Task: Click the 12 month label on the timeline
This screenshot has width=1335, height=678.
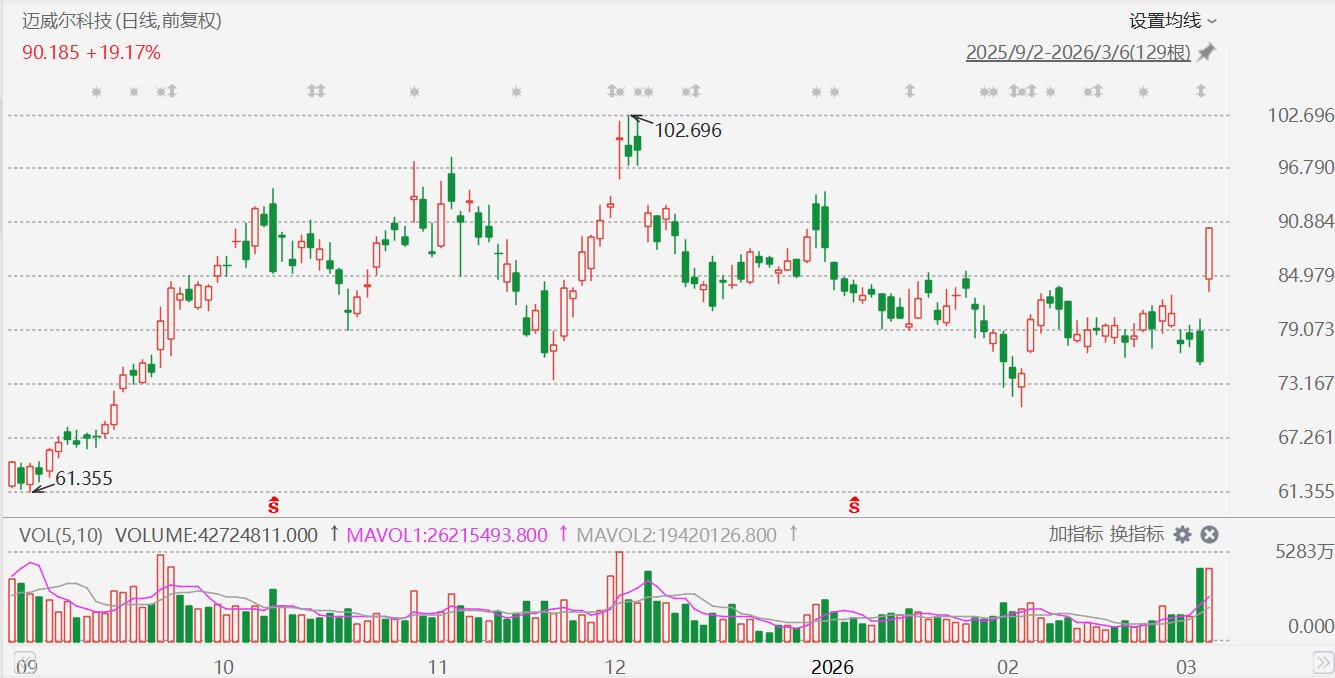Action: [x=615, y=667]
